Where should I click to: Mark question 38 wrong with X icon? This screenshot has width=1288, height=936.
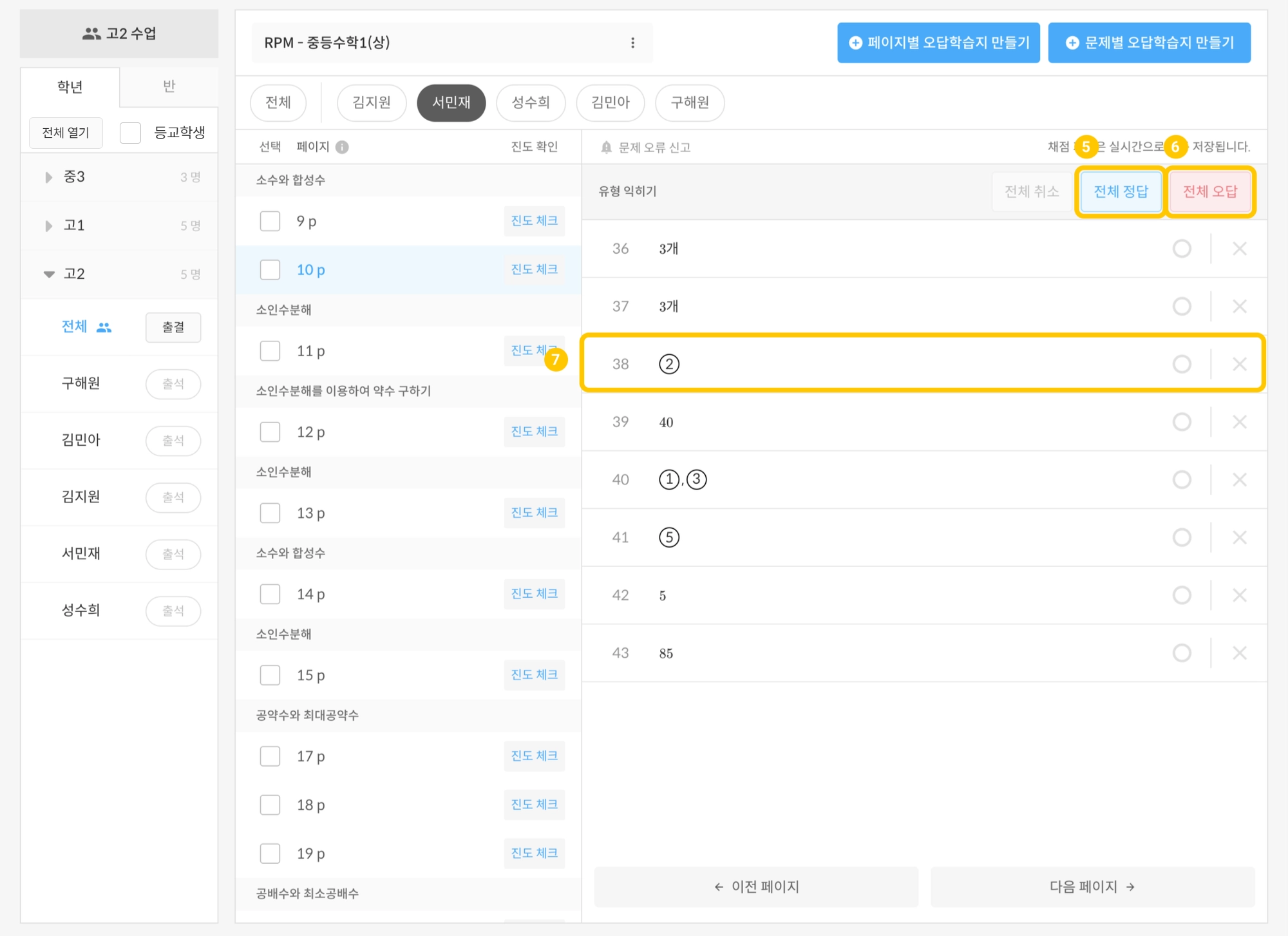pyautogui.click(x=1239, y=364)
